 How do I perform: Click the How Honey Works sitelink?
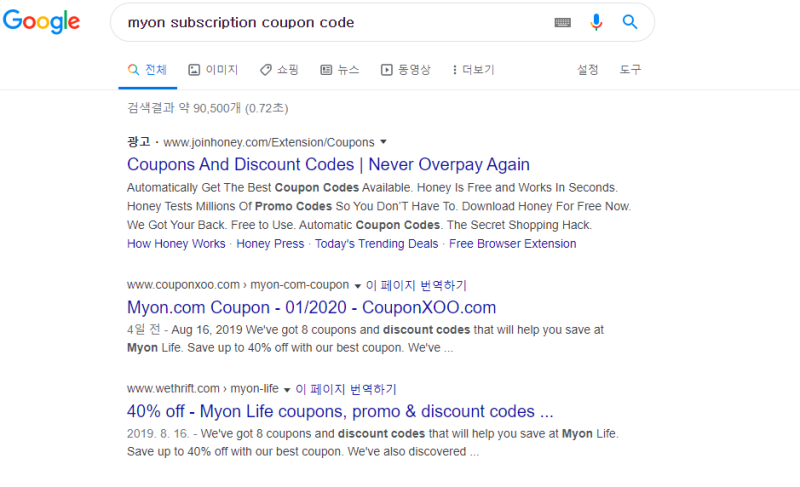click(176, 244)
